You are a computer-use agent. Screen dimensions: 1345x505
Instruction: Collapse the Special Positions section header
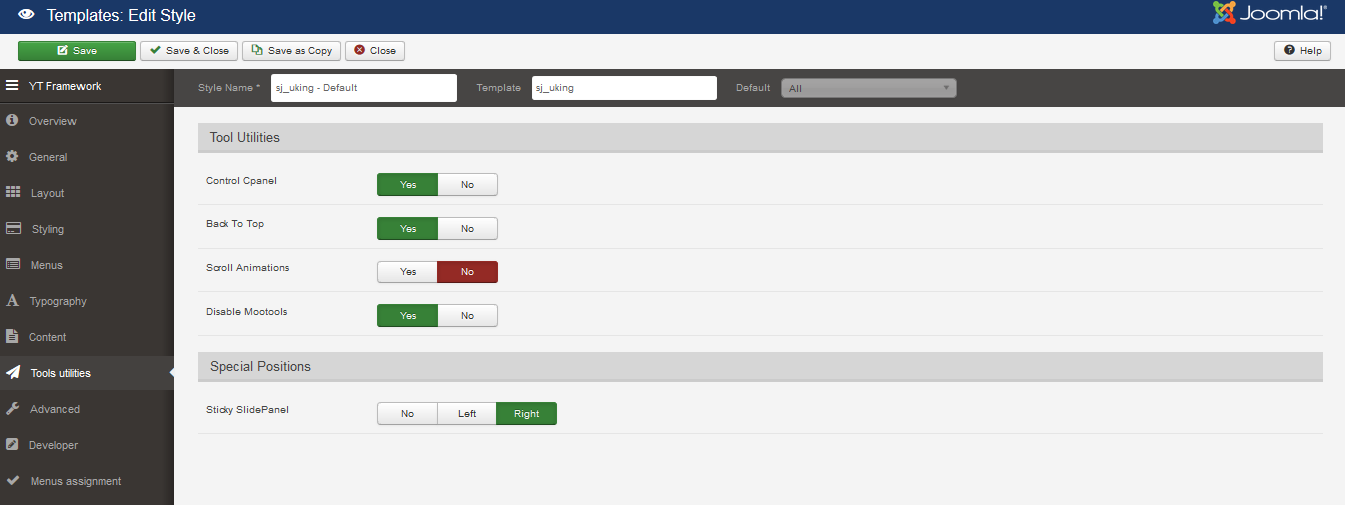pyautogui.click(x=760, y=367)
